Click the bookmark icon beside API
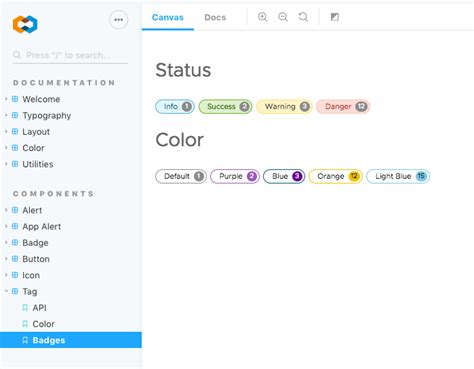 (x=25, y=307)
